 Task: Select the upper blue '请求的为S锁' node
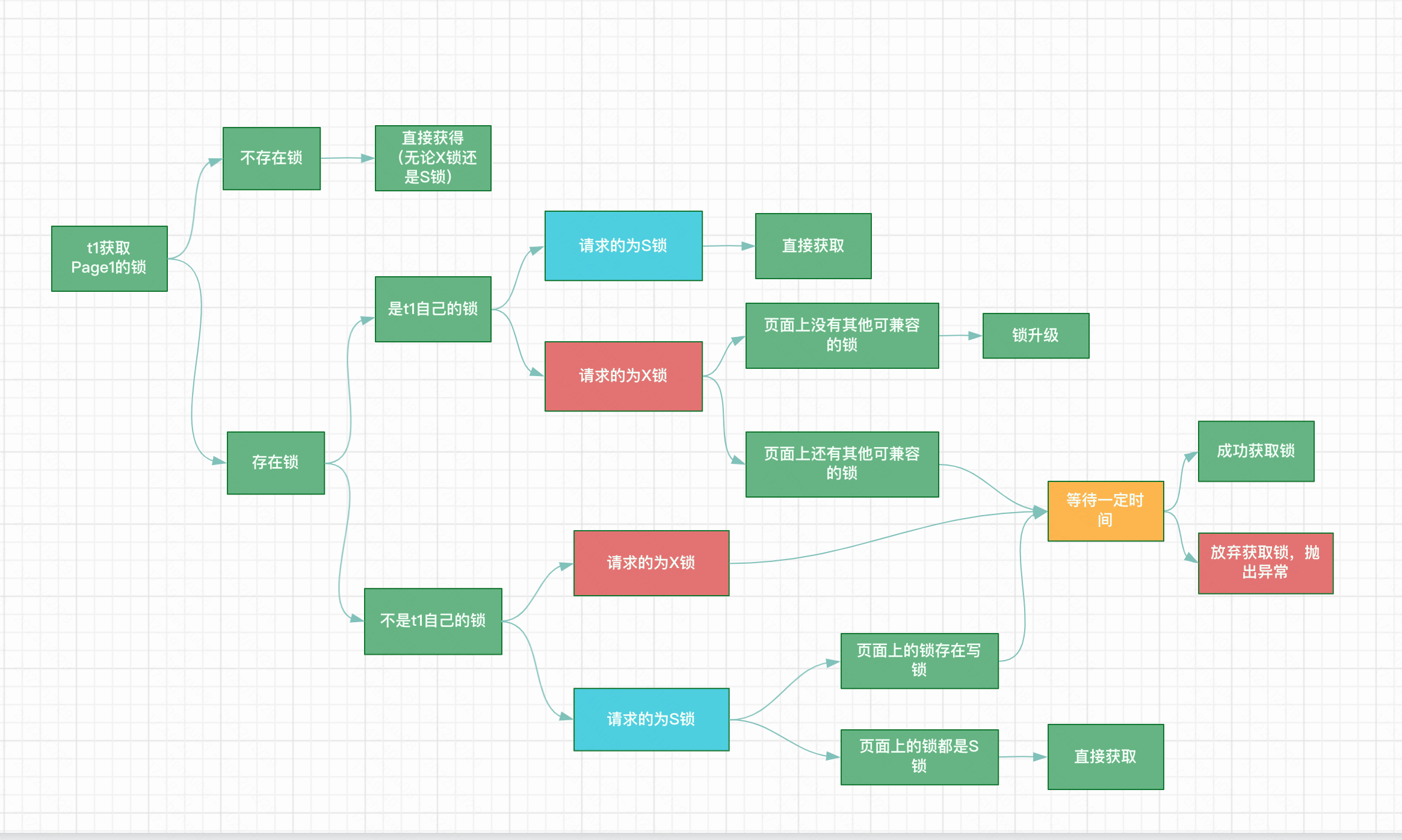point(623,246)
